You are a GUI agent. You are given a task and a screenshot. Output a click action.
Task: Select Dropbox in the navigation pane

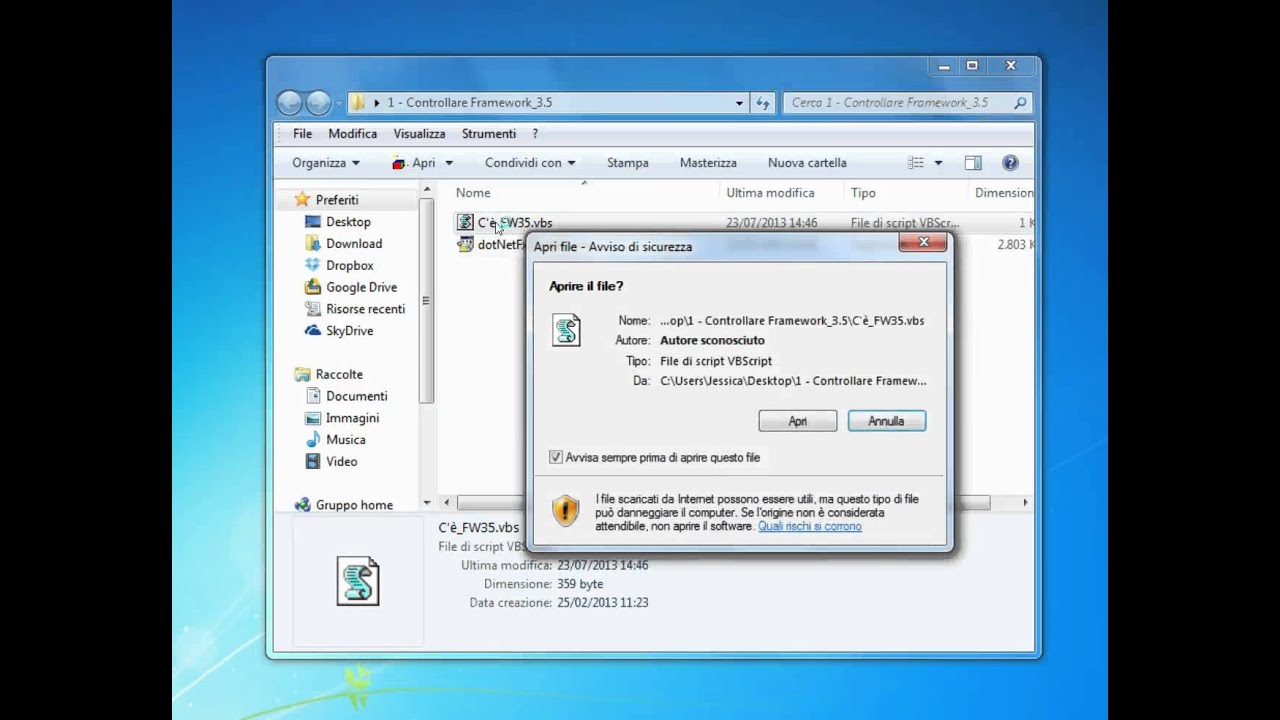point(350,266)
